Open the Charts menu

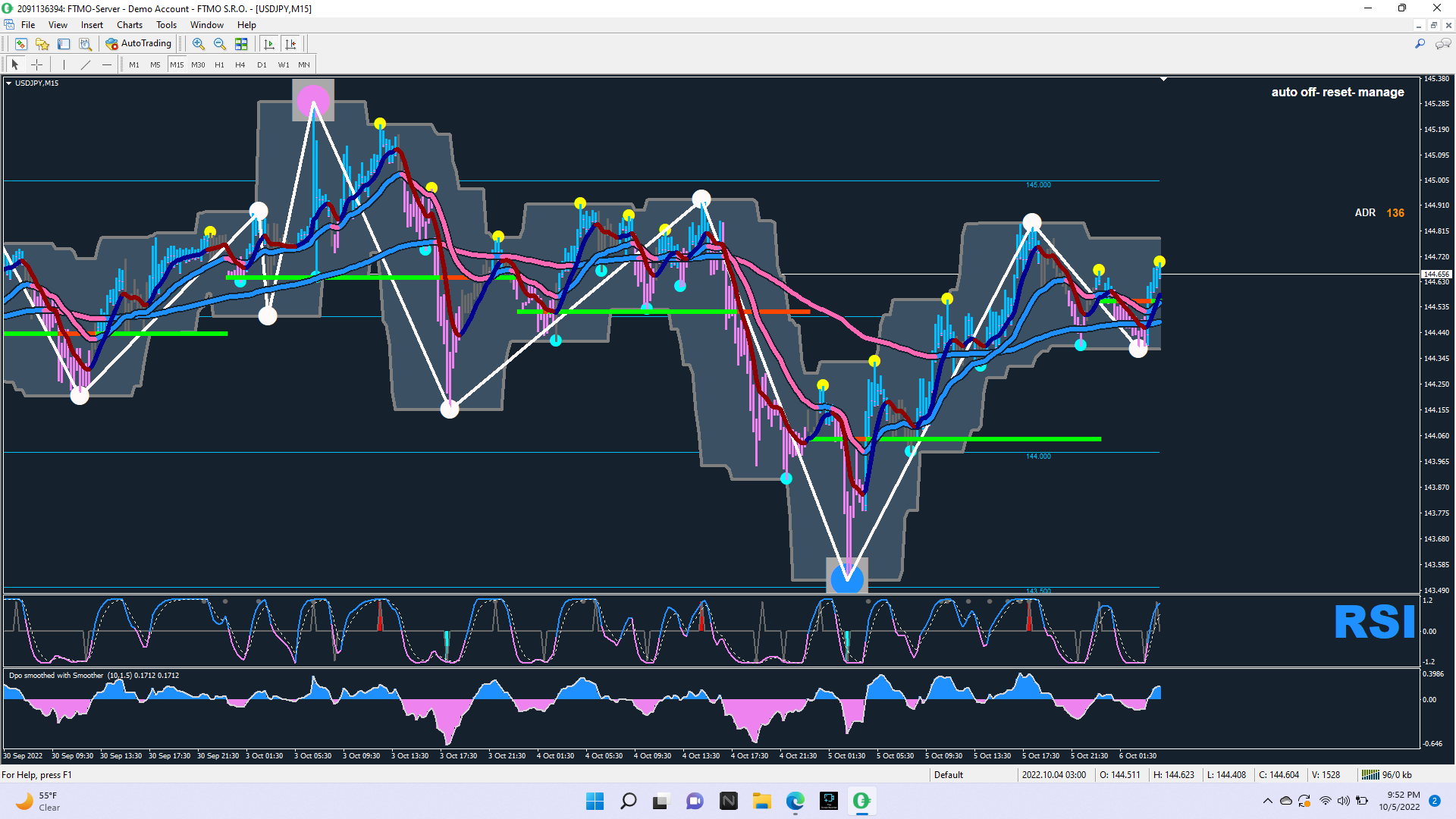129,25
